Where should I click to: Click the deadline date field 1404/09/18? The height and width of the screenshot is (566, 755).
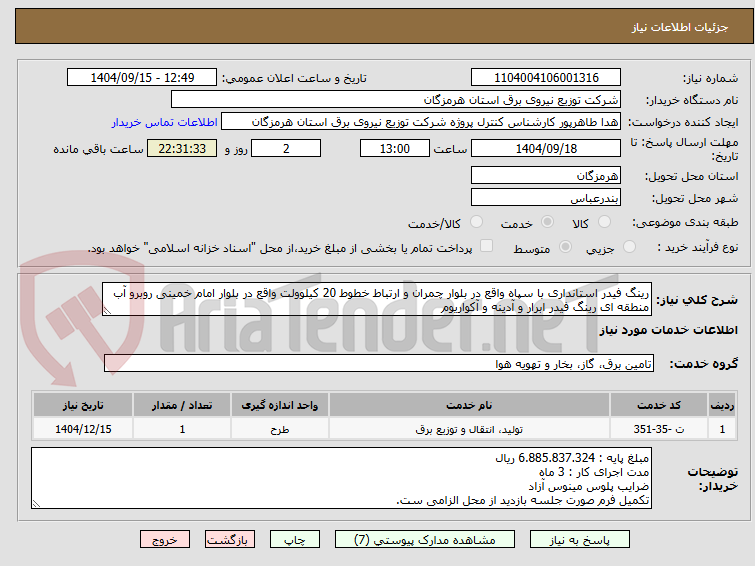(x=546, y=148)
